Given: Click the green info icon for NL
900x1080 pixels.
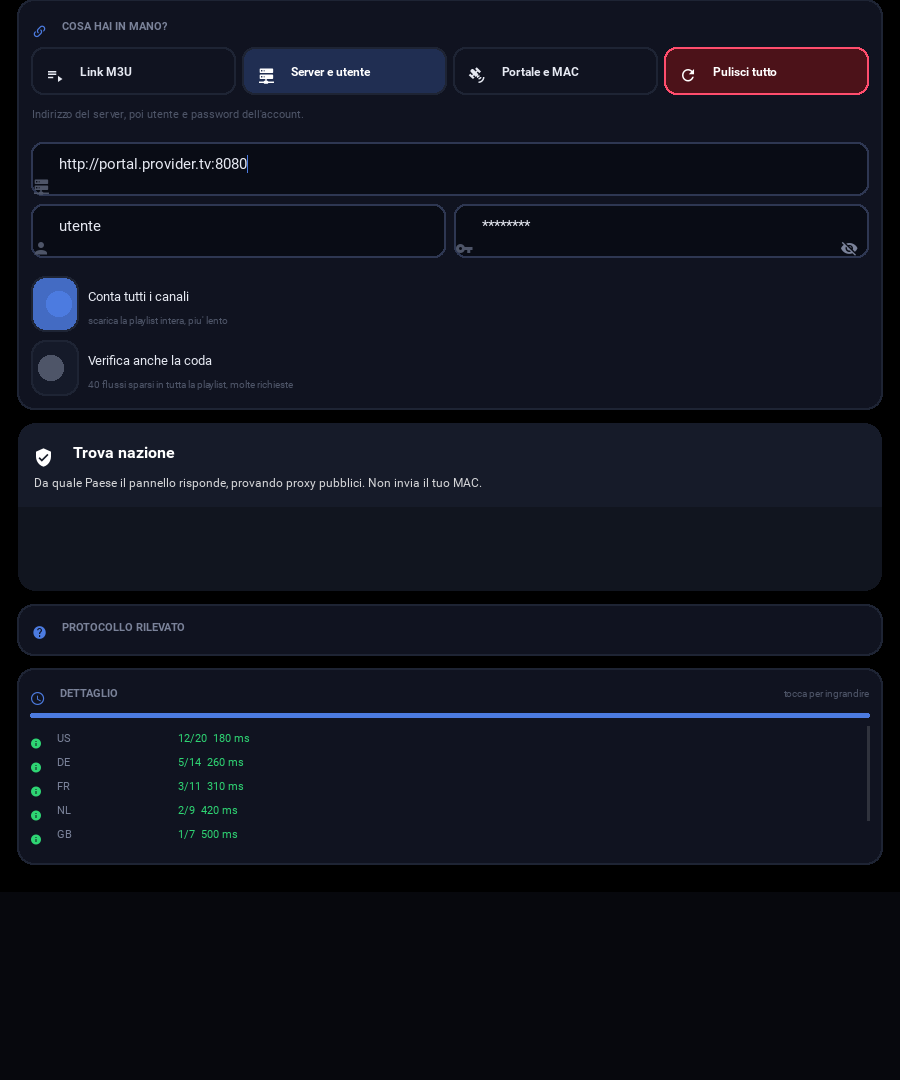Looking at the screenshot, I should [36, 816].
